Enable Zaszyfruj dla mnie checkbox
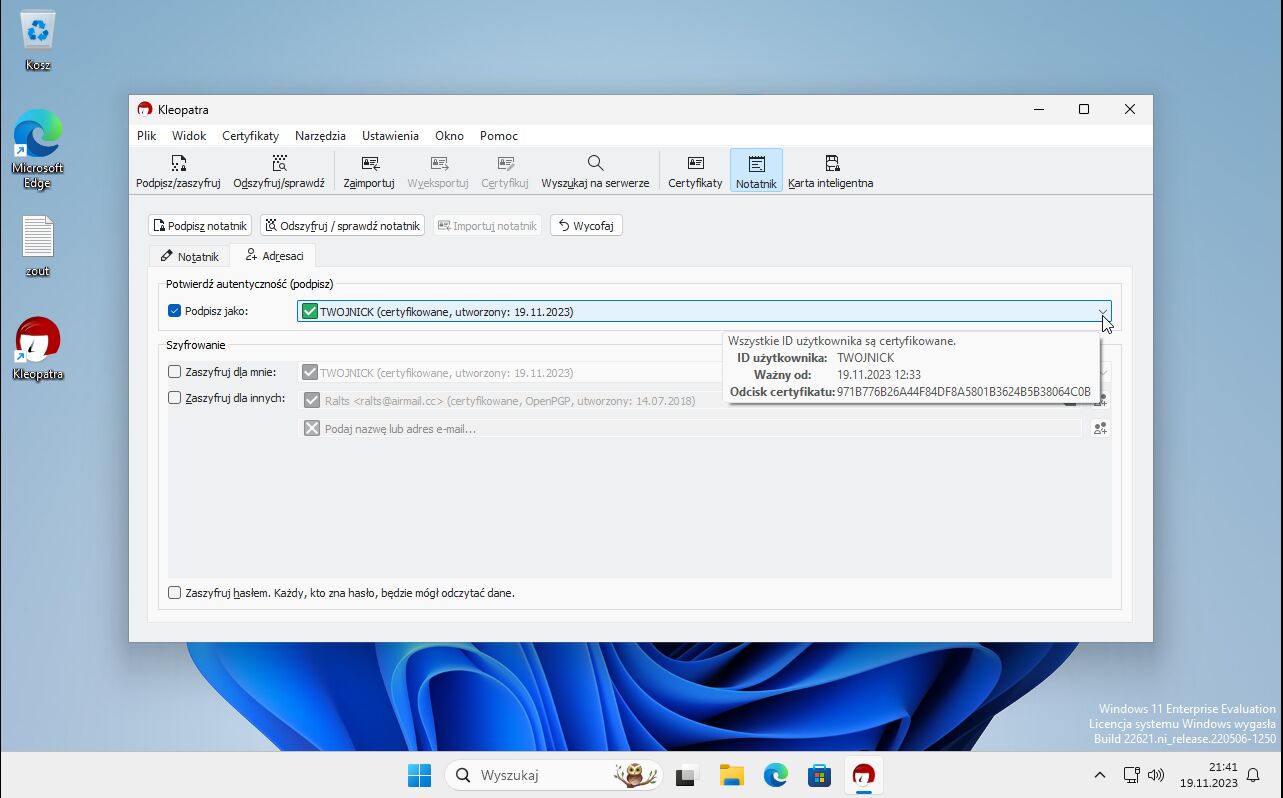The image size is (1283, 798). pyautogui.click(x=175, y=372)
